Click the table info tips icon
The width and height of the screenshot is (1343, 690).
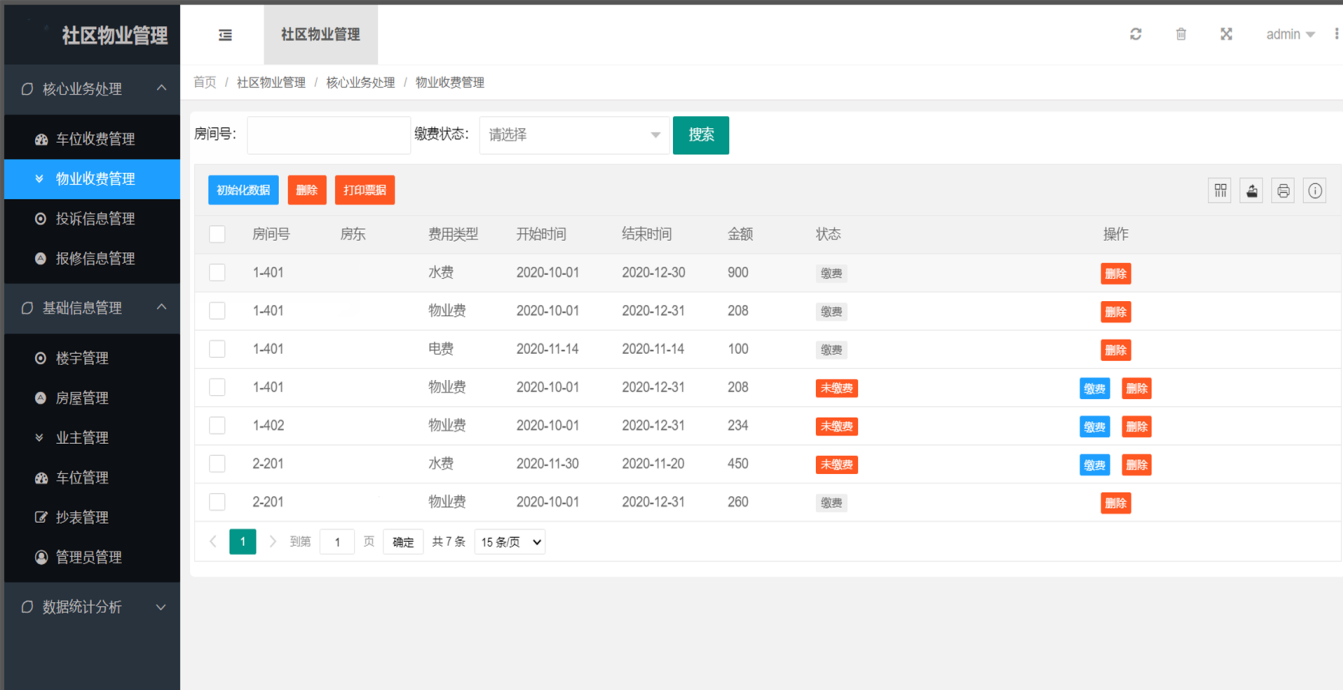coord(1315,190)
